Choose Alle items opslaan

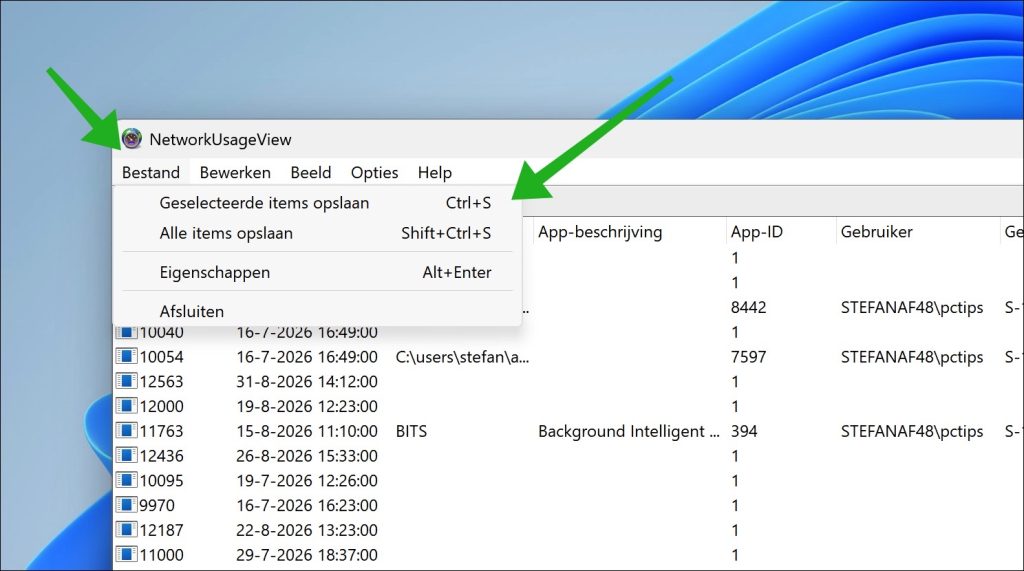point(317,233)
